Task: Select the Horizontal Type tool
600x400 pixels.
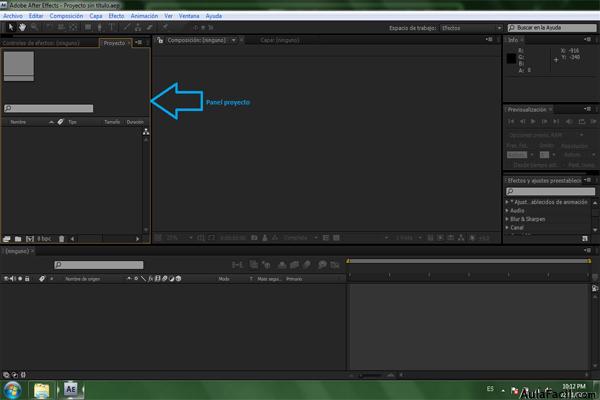Action: pos(111,27)
